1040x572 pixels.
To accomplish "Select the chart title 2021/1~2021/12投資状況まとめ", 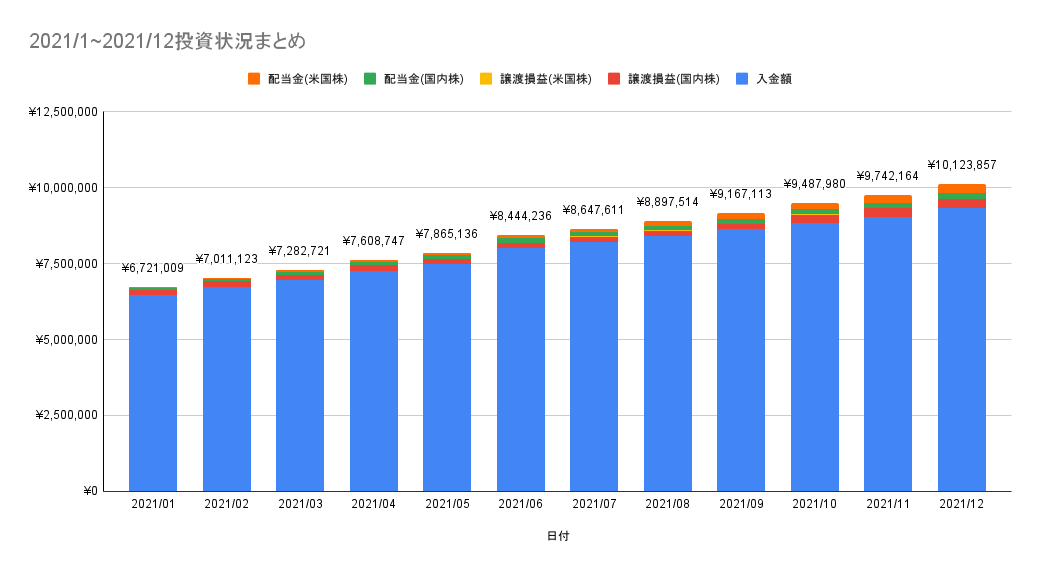I will pos(167,41).
